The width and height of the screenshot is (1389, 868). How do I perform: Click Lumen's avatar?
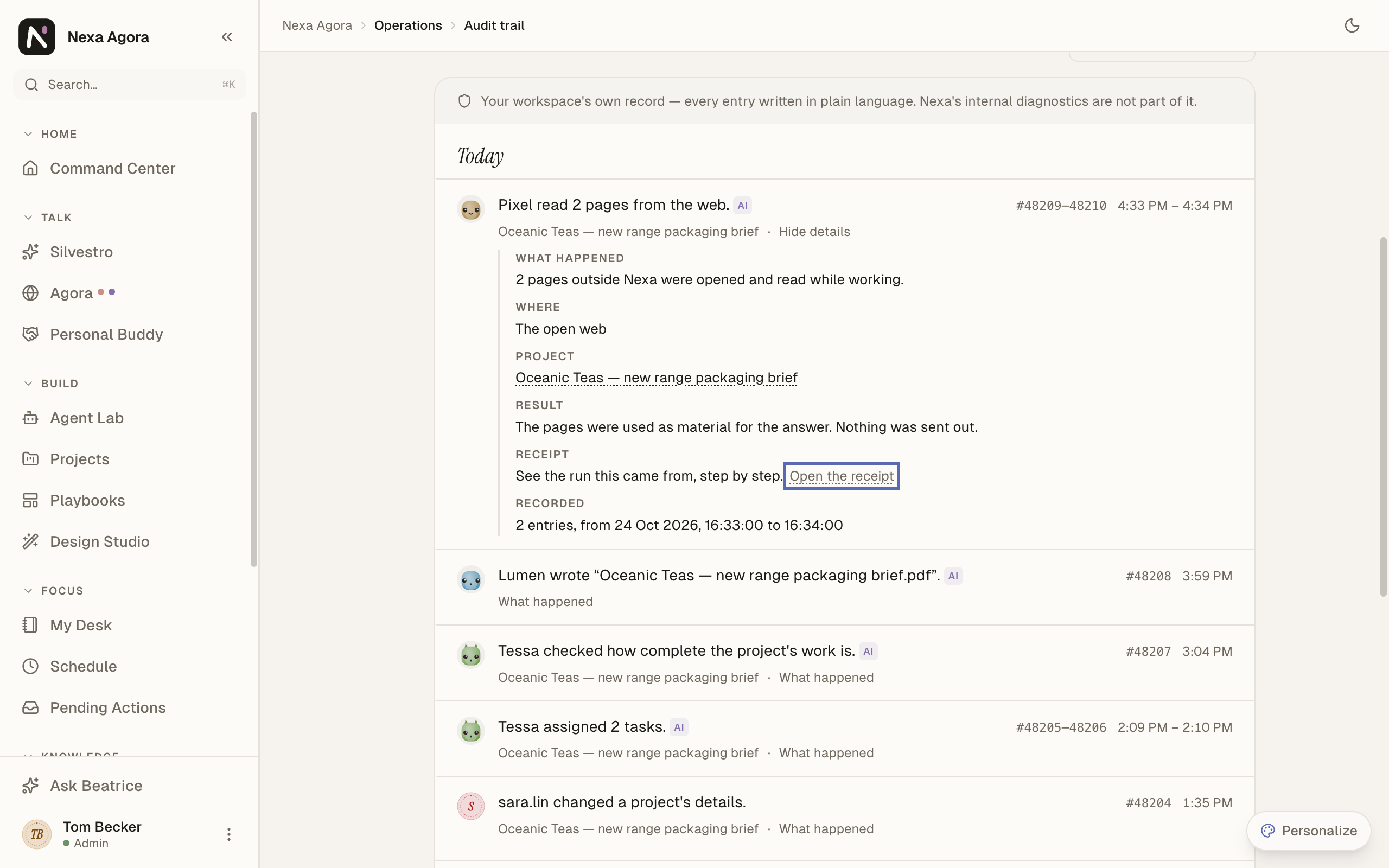tap(470, 579)
